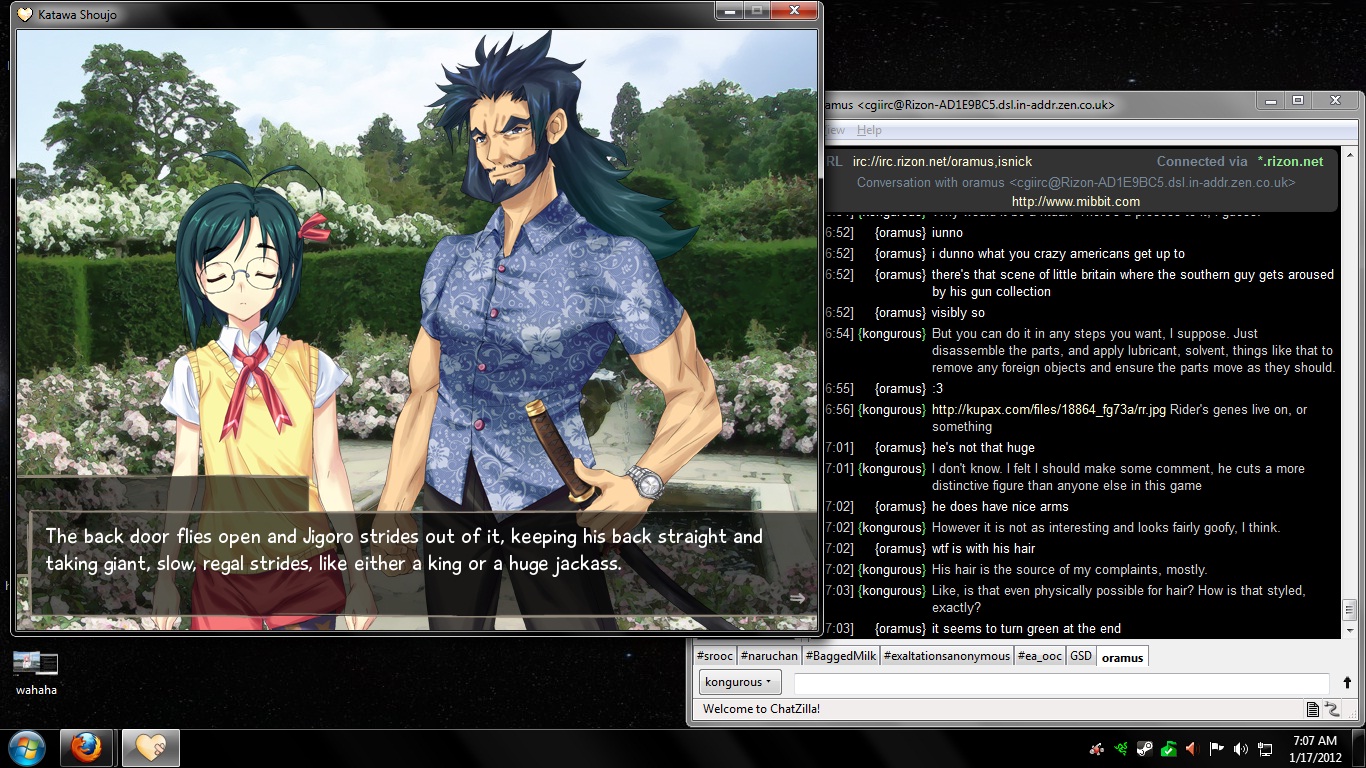1366x768 pixels.
Task: Switch to the GSD tab
Action: pyautogui.click(x=1081, y=656)
